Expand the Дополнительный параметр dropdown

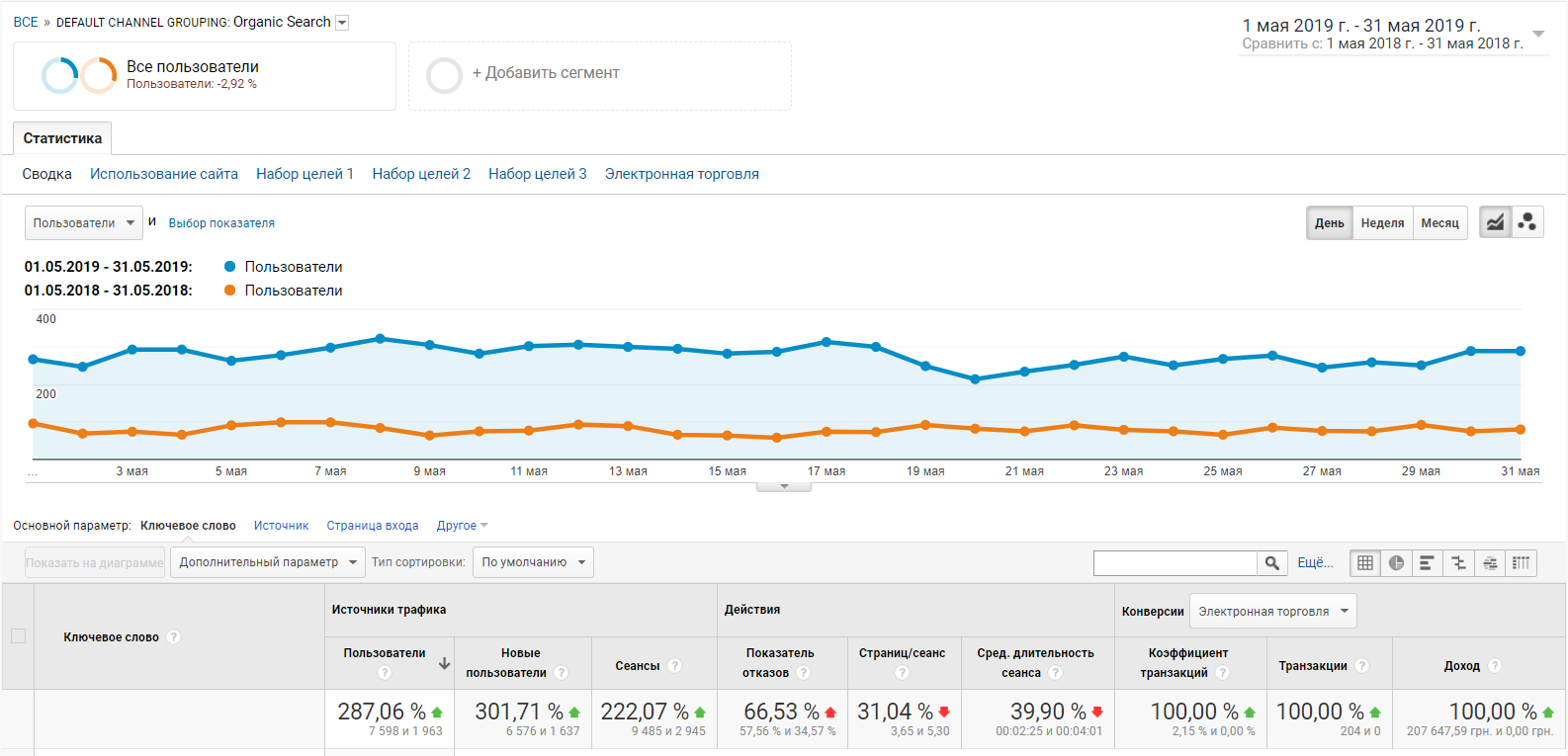pyautogui.click(x=267, y=562)
